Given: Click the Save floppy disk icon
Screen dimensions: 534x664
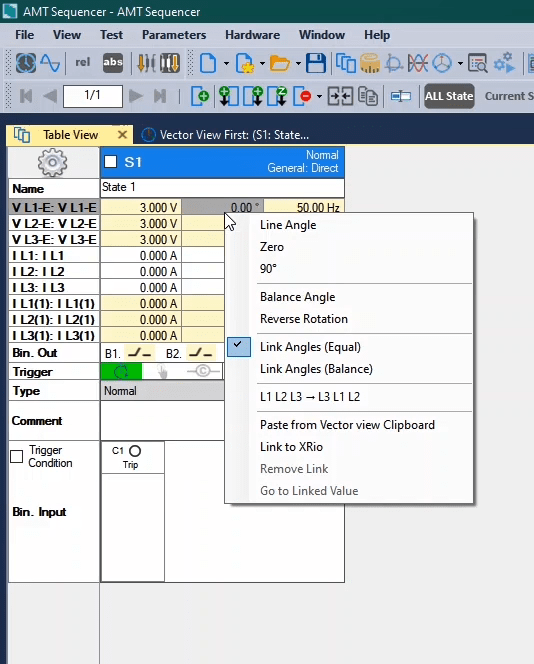Looking at the screenshot, I should point(315,64).
